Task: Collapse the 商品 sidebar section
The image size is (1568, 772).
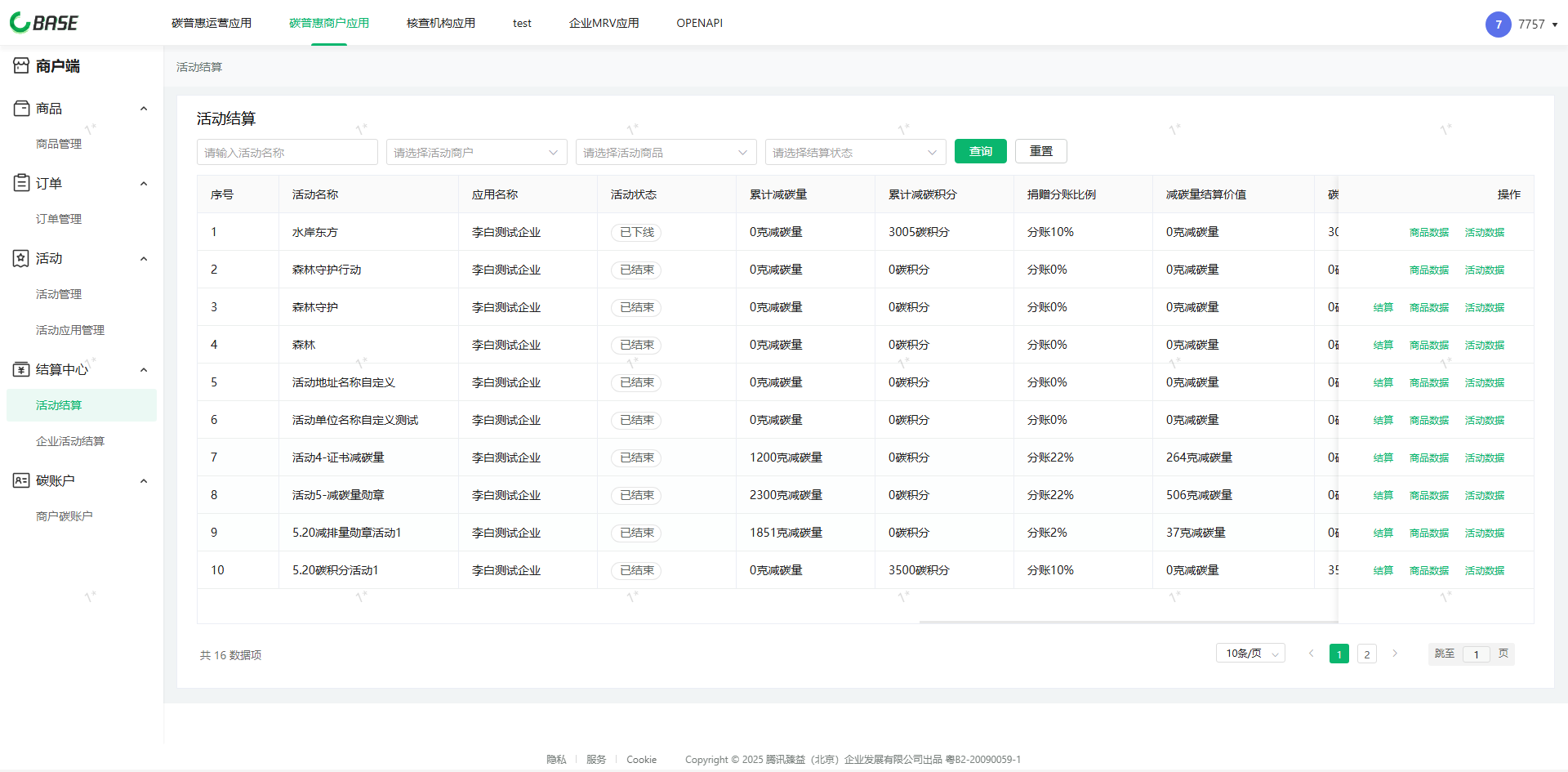Action: click(x=144, y=109)
